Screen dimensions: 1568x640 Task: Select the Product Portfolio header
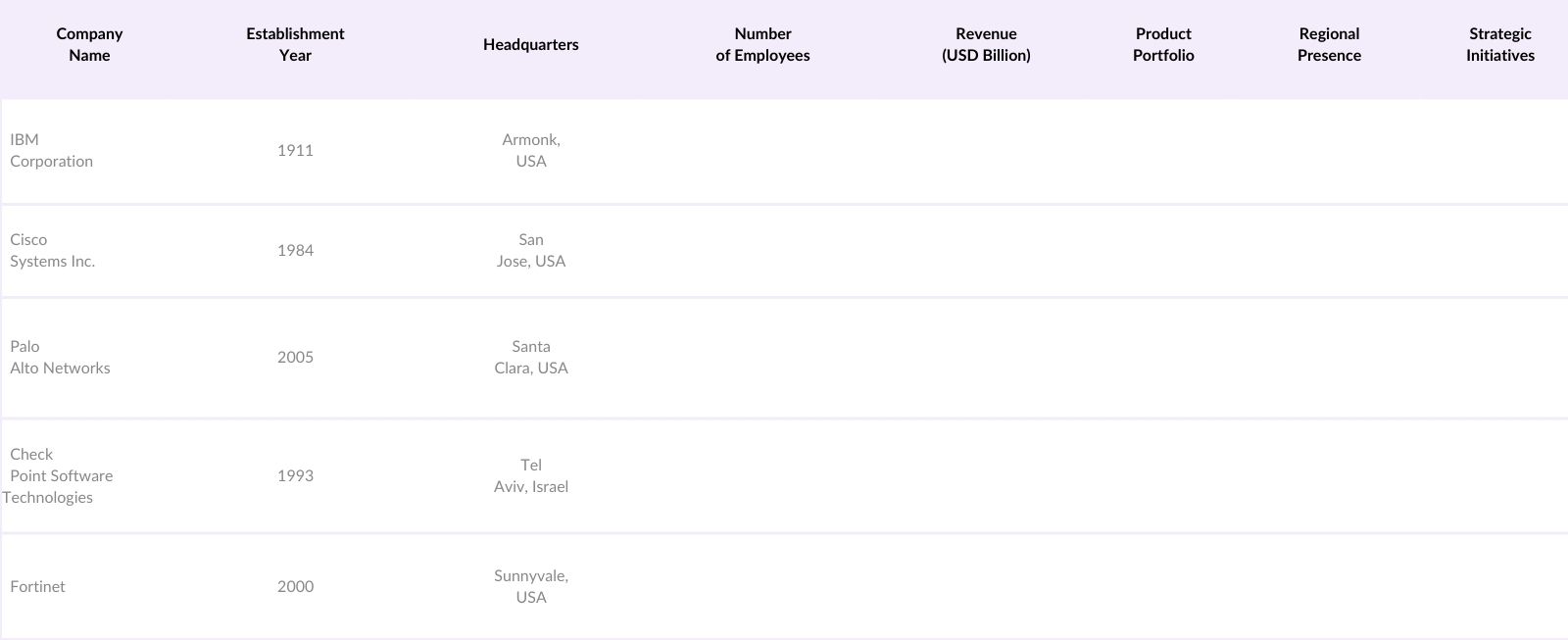(x=1163, y=44)
